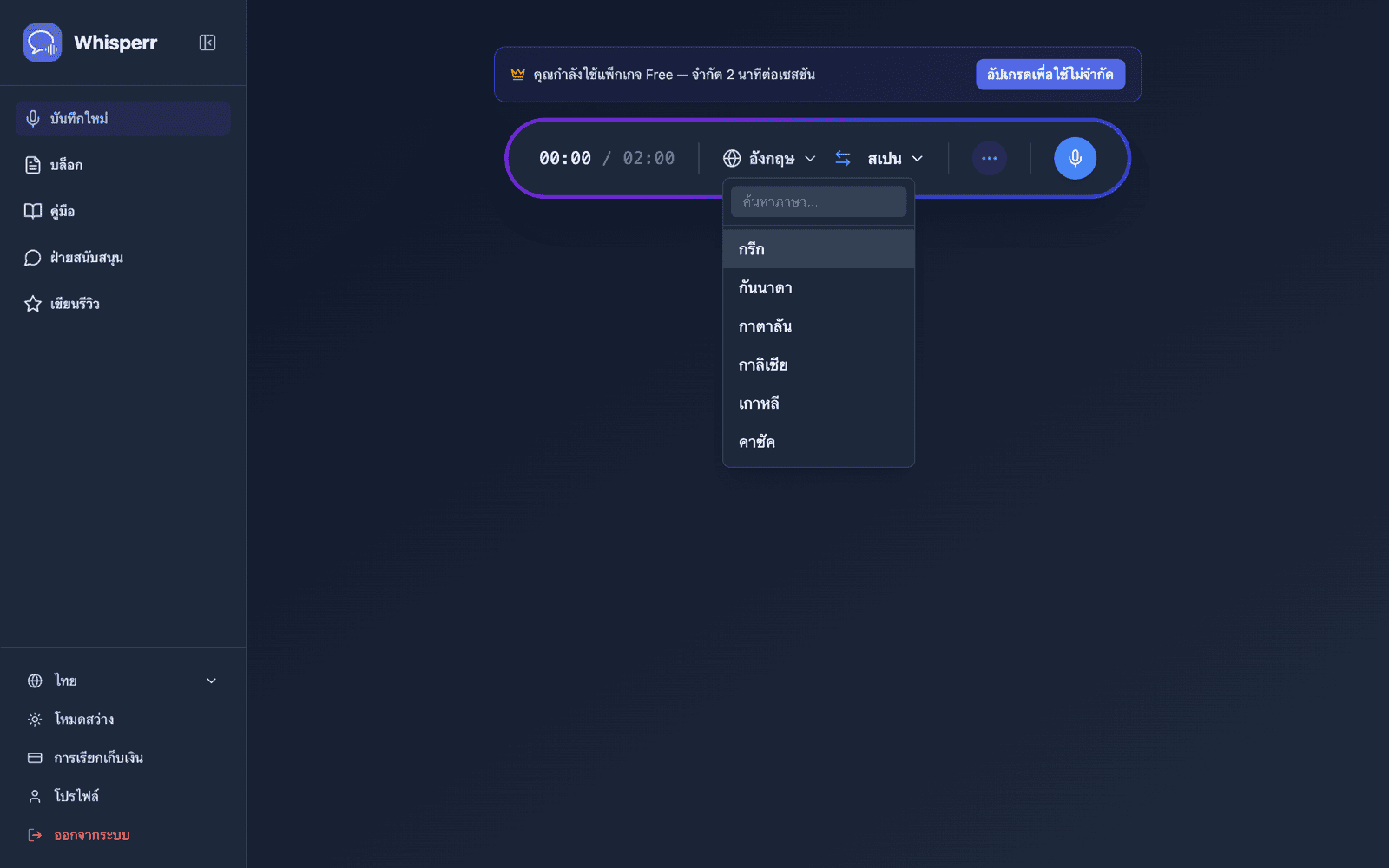Open the สเปน target language dropdown
Image resolution: width=1389 pixels, height=868 pixels.
coord(895,158)
